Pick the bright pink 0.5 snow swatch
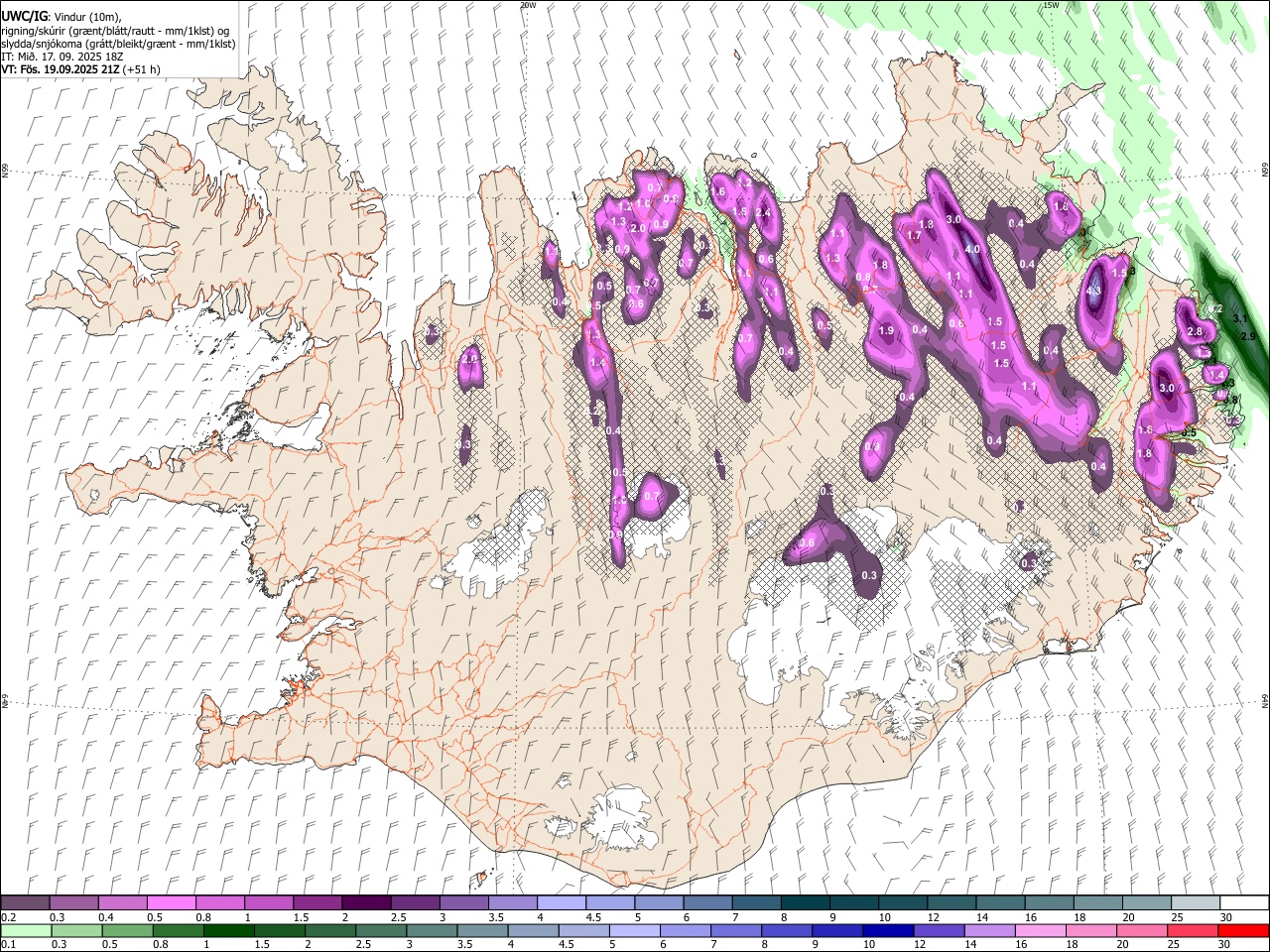The image size is (1270, 952). click(171, 902)
